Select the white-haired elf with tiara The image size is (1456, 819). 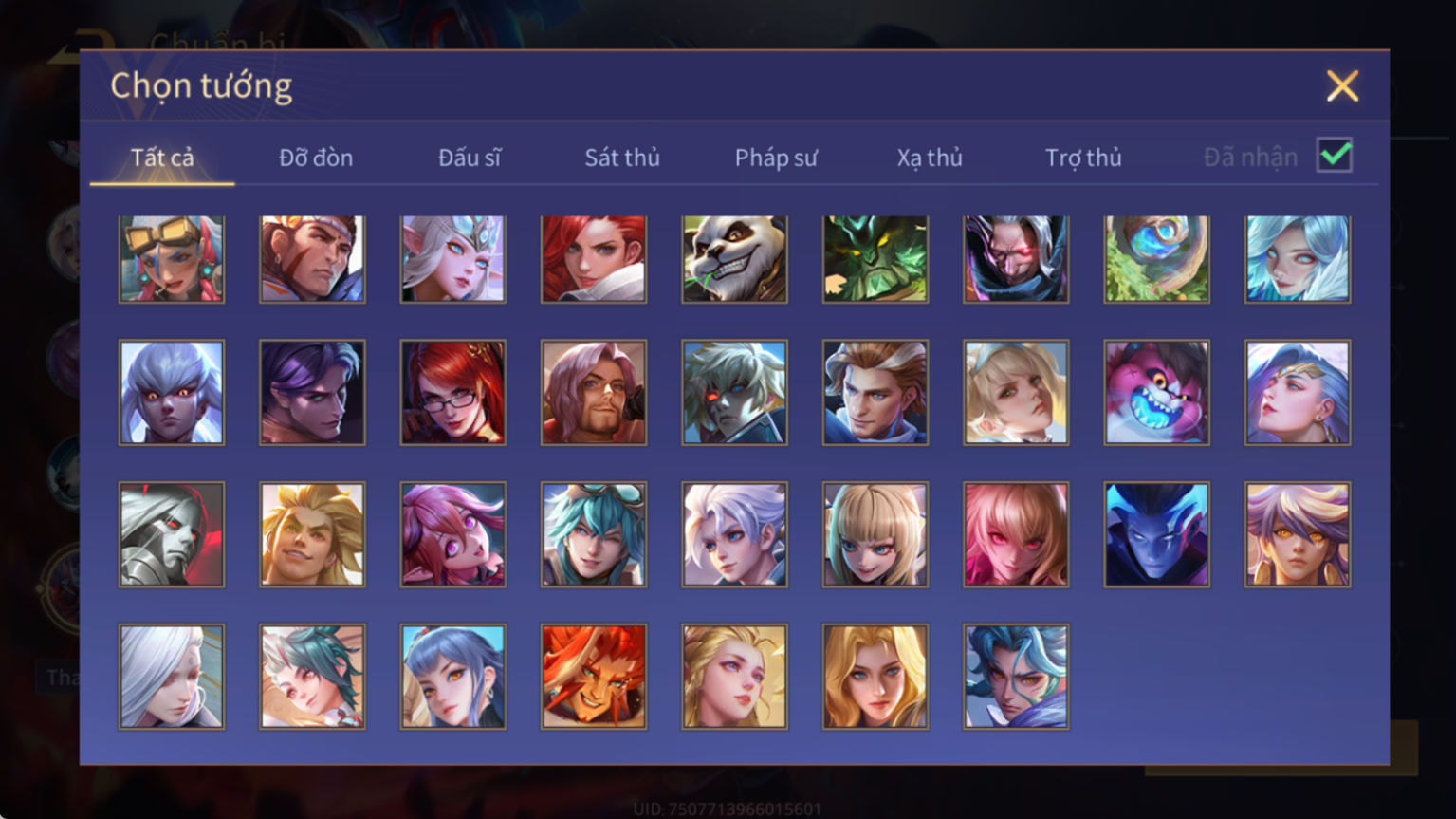[x=453, y=259]
